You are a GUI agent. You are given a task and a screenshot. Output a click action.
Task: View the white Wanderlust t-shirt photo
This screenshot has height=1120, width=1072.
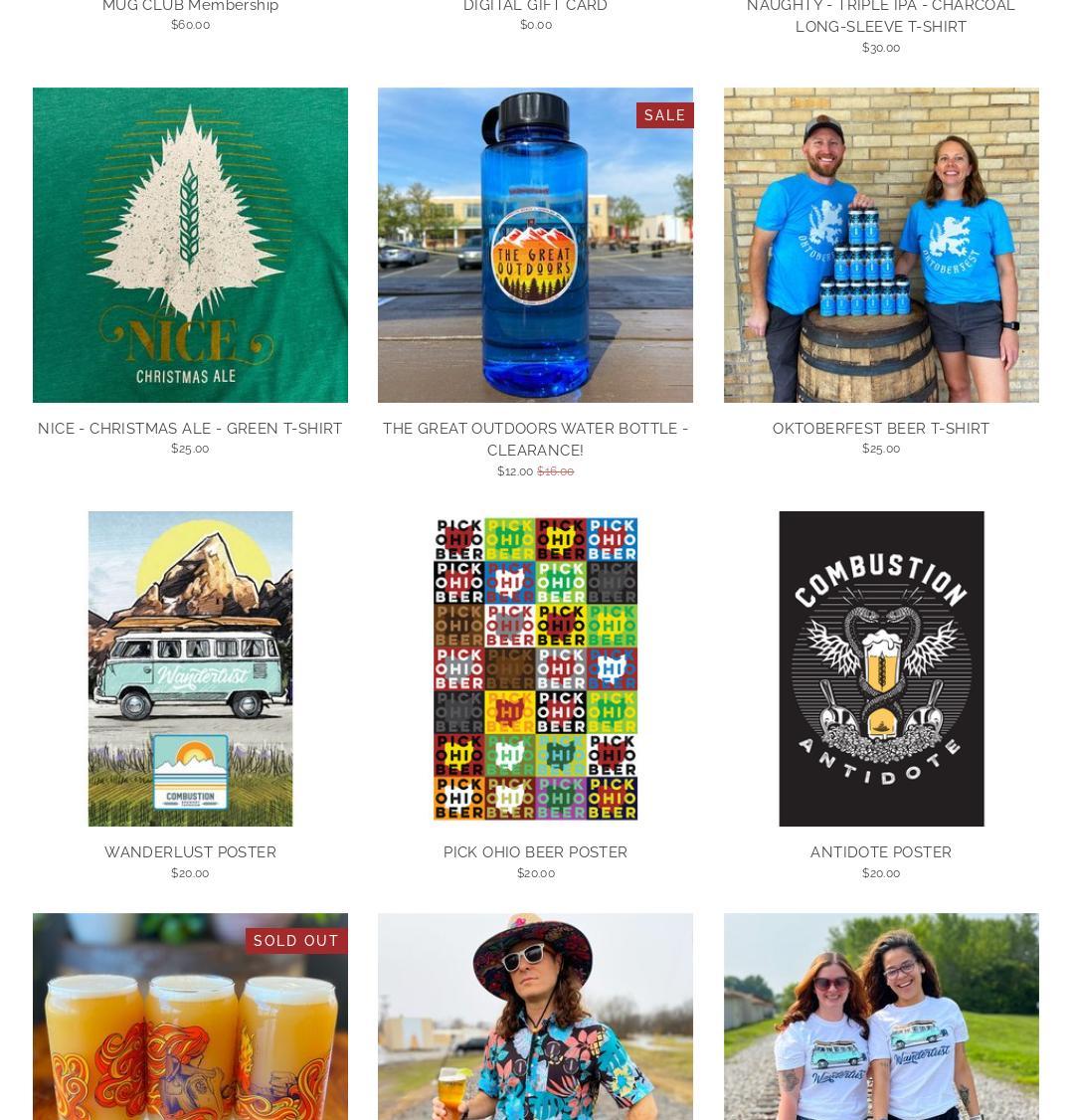pyautogui.click(x=881, y=1017)
